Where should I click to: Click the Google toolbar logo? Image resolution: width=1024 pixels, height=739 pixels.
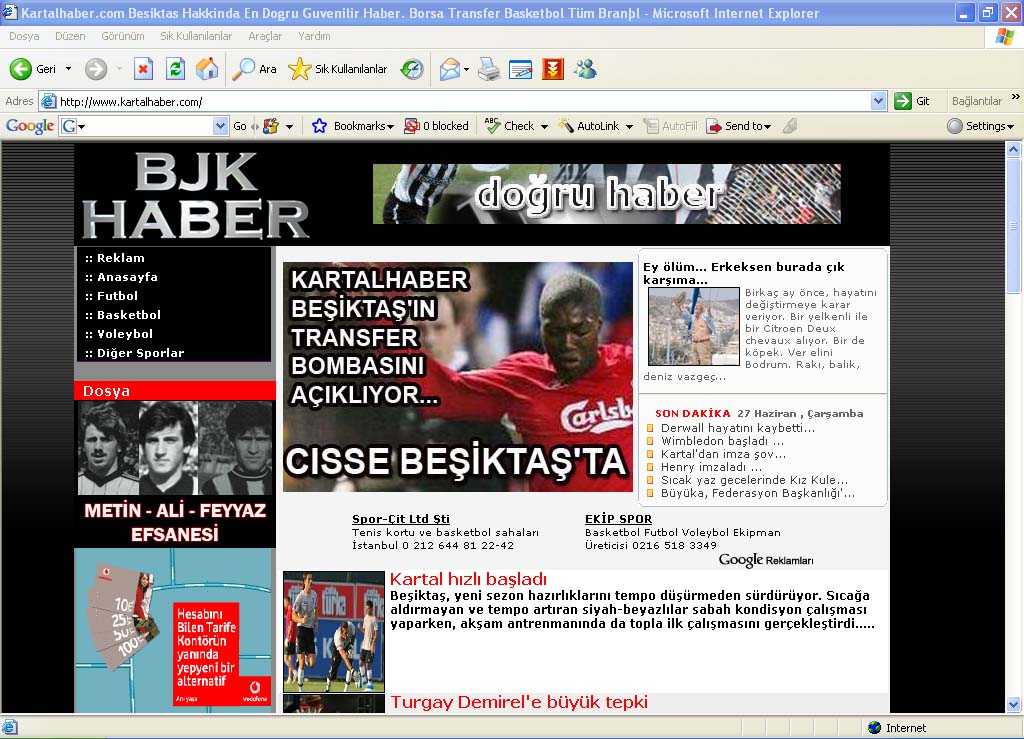pos(29,126)
